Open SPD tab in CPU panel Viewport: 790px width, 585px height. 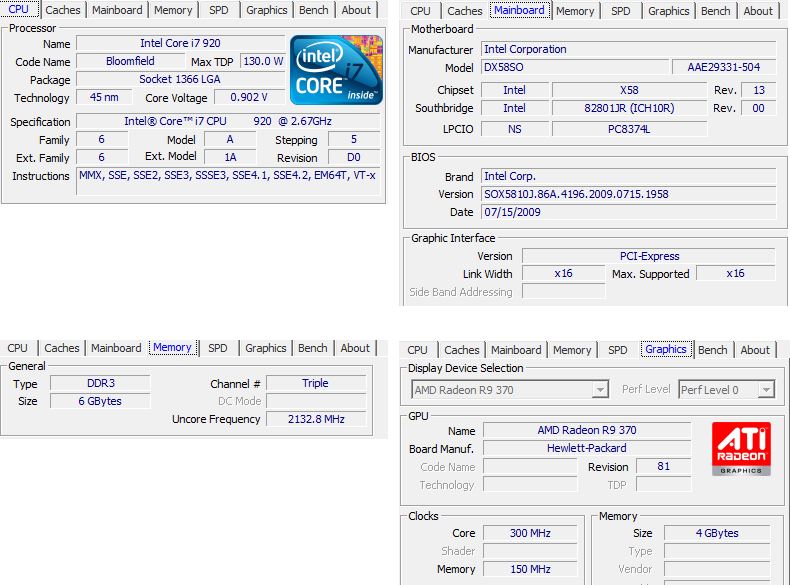219,10
